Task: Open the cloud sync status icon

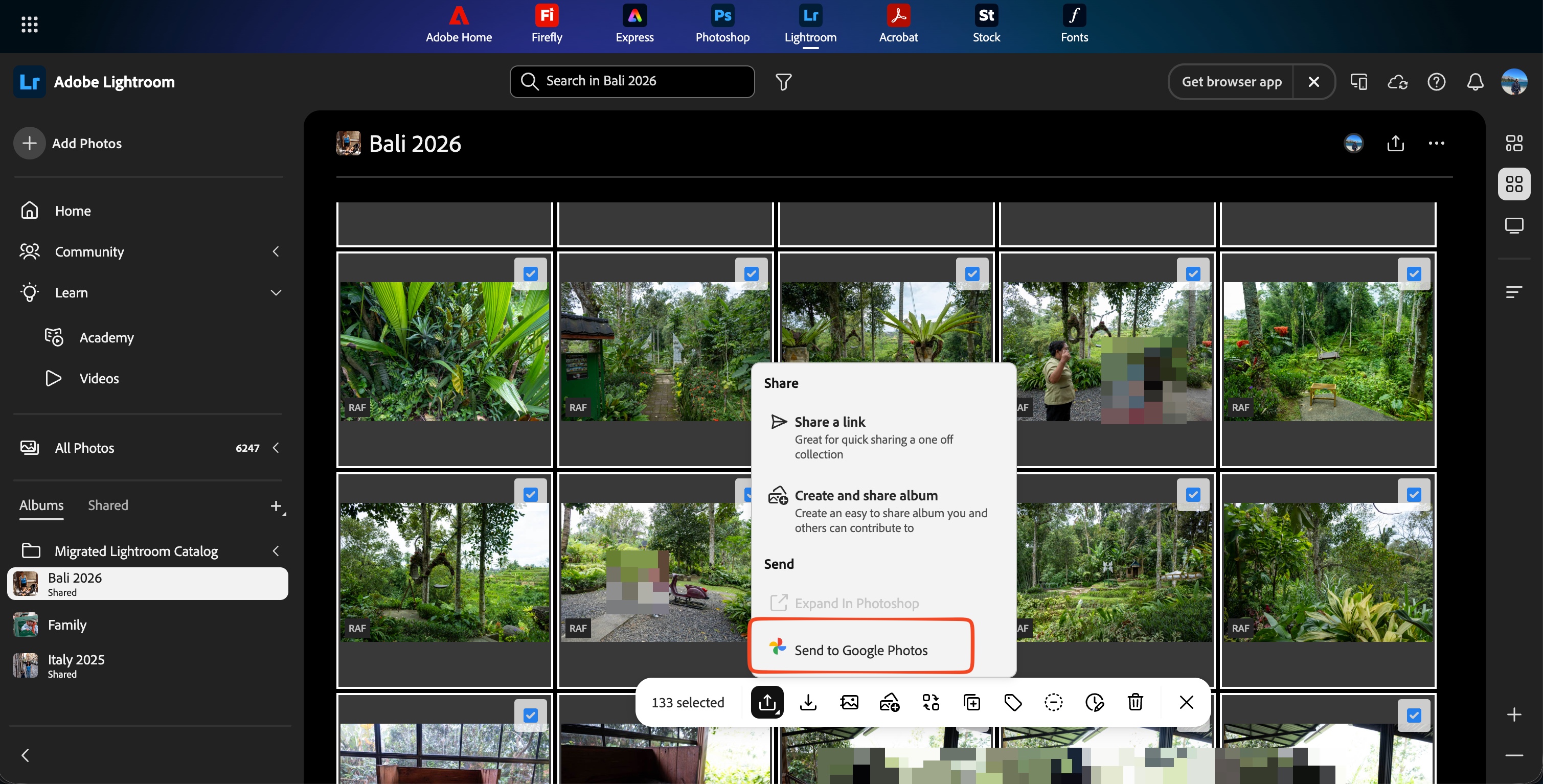Action: pos(1397,81)
